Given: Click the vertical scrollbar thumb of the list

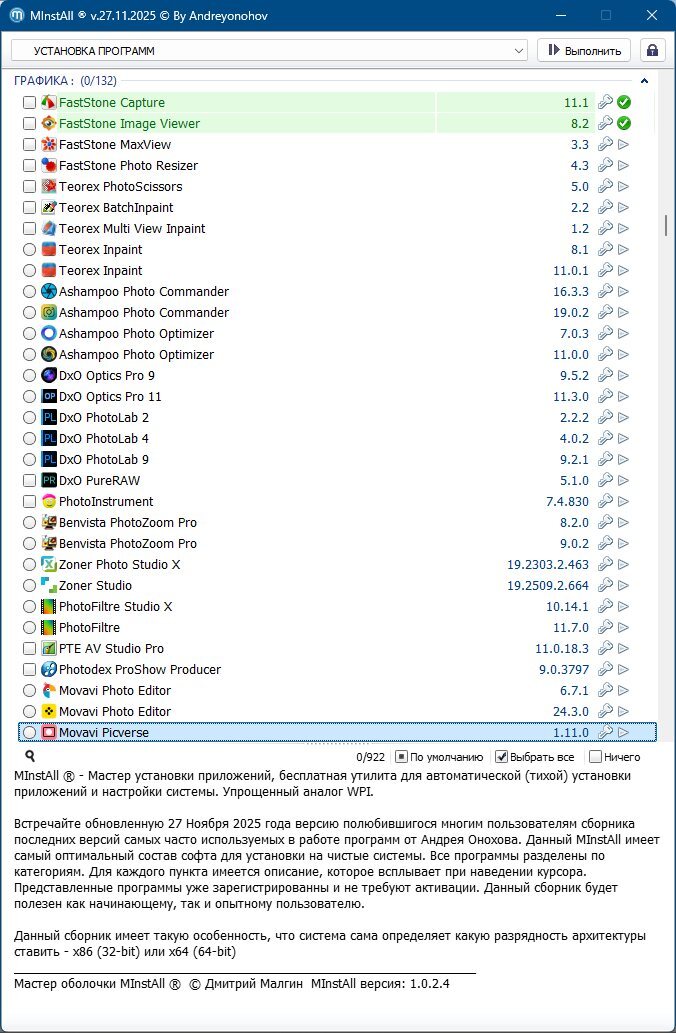Looking at the screenshot, I should (x=666, y=225).
